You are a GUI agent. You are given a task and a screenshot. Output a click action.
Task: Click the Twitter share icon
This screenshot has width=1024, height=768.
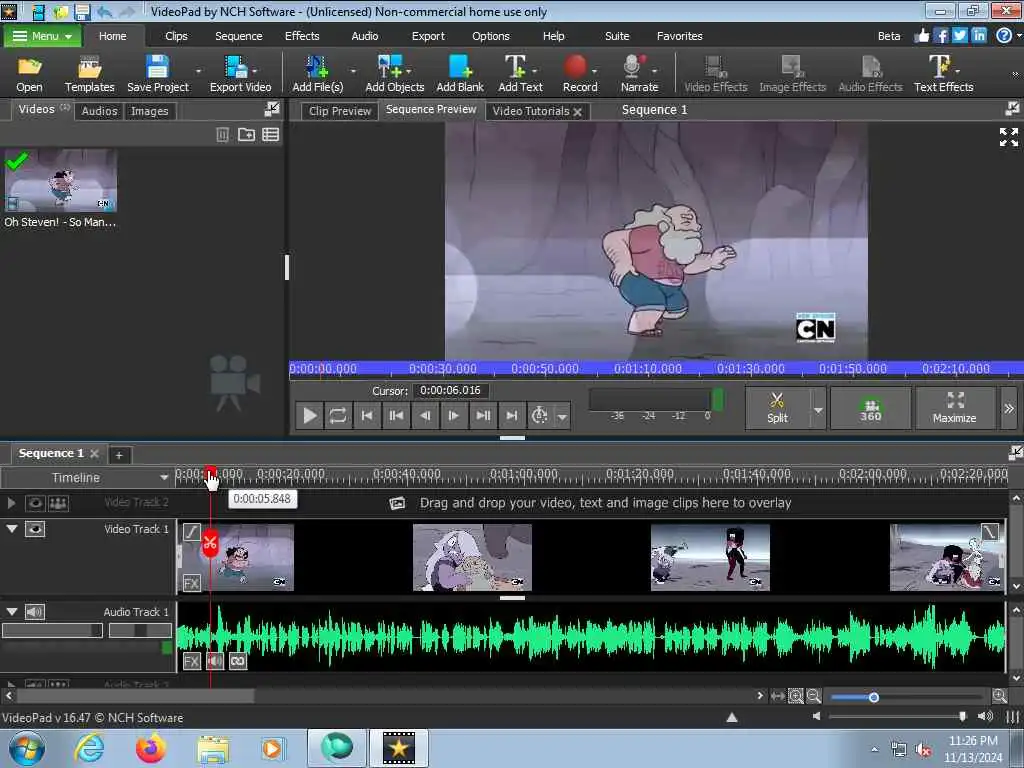point(959,36)
